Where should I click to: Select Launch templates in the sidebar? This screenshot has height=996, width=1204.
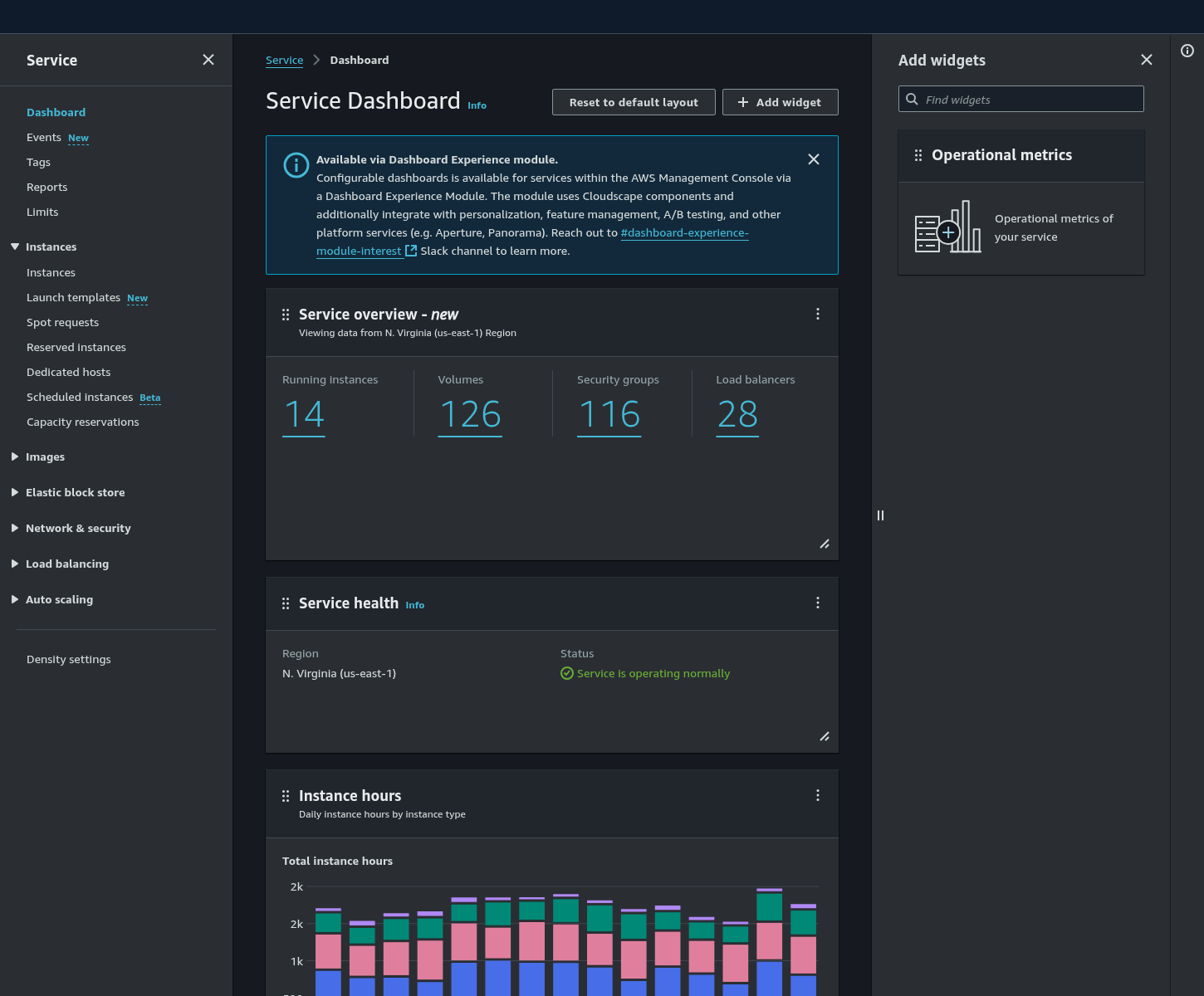point(73,297)
